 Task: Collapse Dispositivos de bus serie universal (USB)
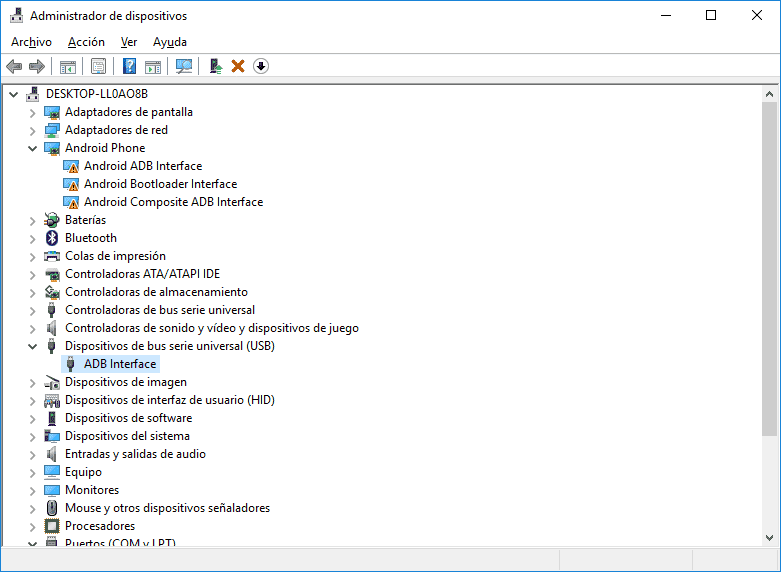32,346
